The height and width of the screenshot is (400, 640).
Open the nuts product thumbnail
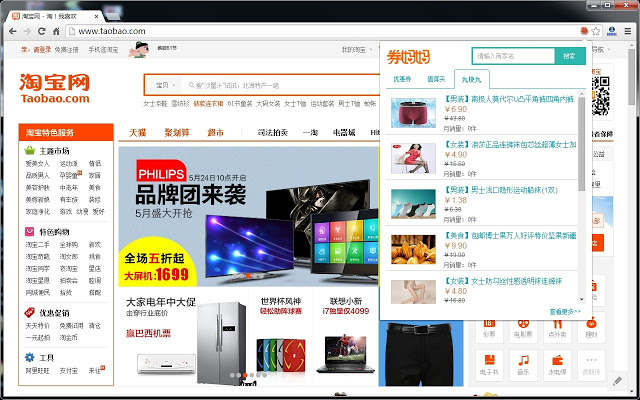[413, 249]
